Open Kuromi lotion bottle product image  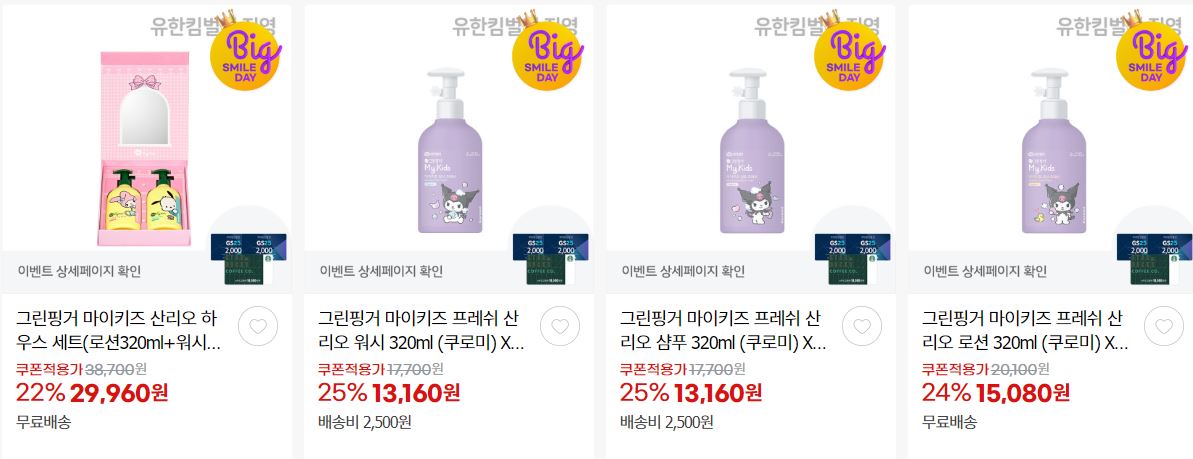[1054, 151]
